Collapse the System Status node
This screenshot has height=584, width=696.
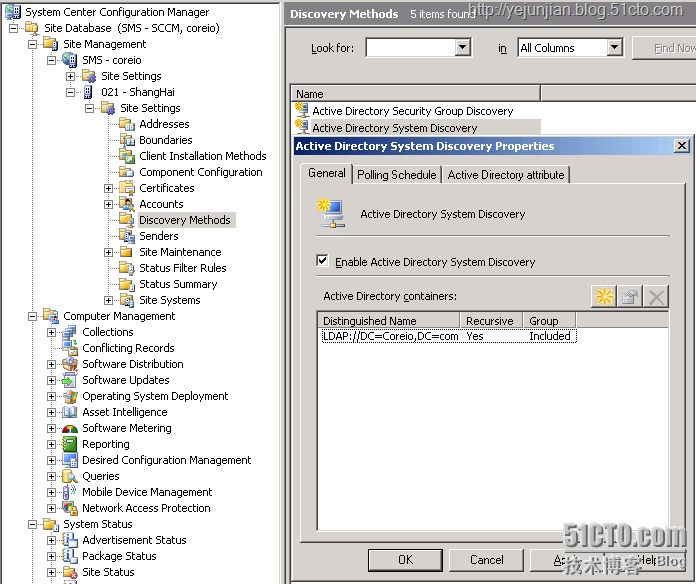point(32,525)
